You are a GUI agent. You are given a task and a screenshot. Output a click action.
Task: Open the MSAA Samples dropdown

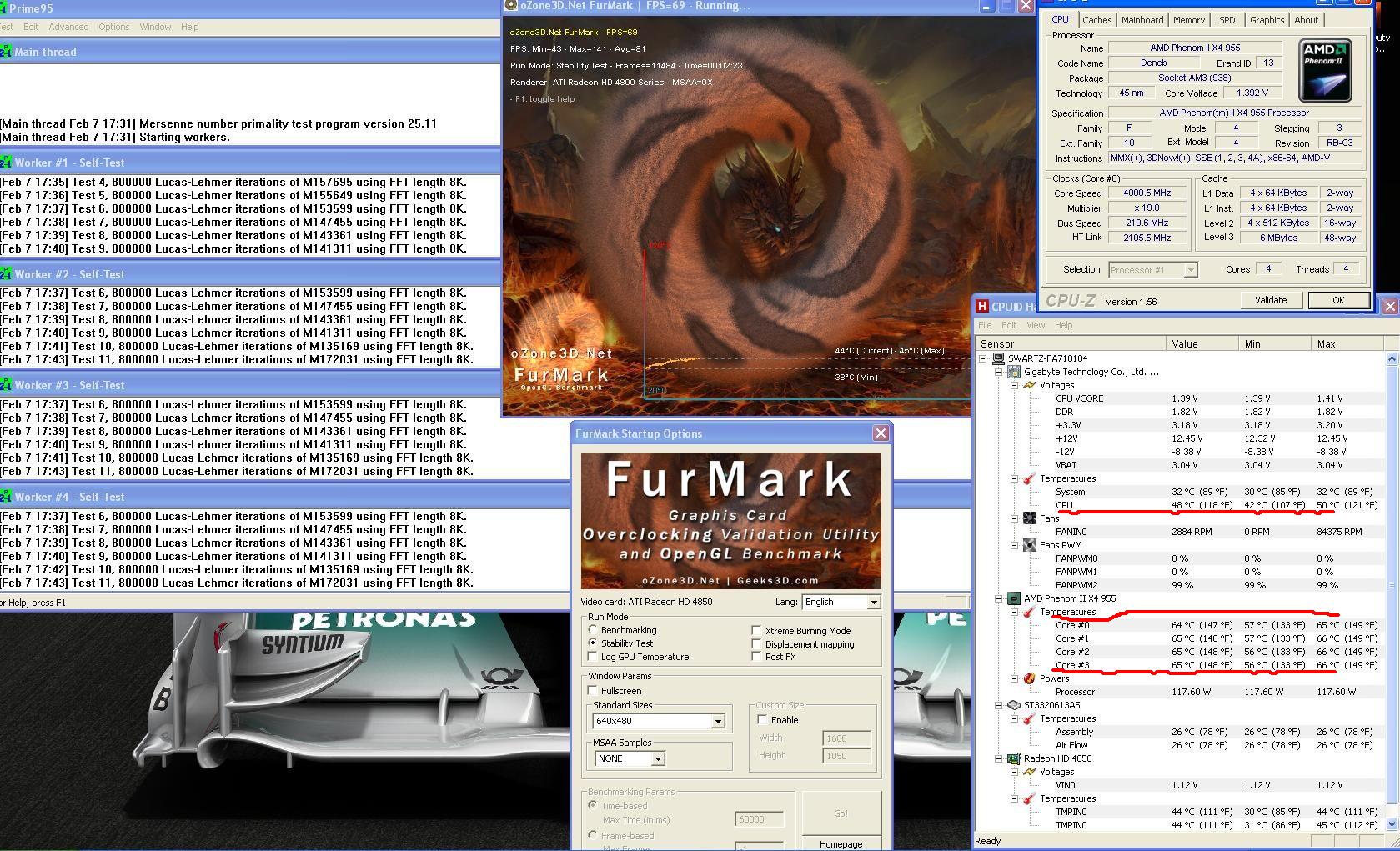[657, 758]
